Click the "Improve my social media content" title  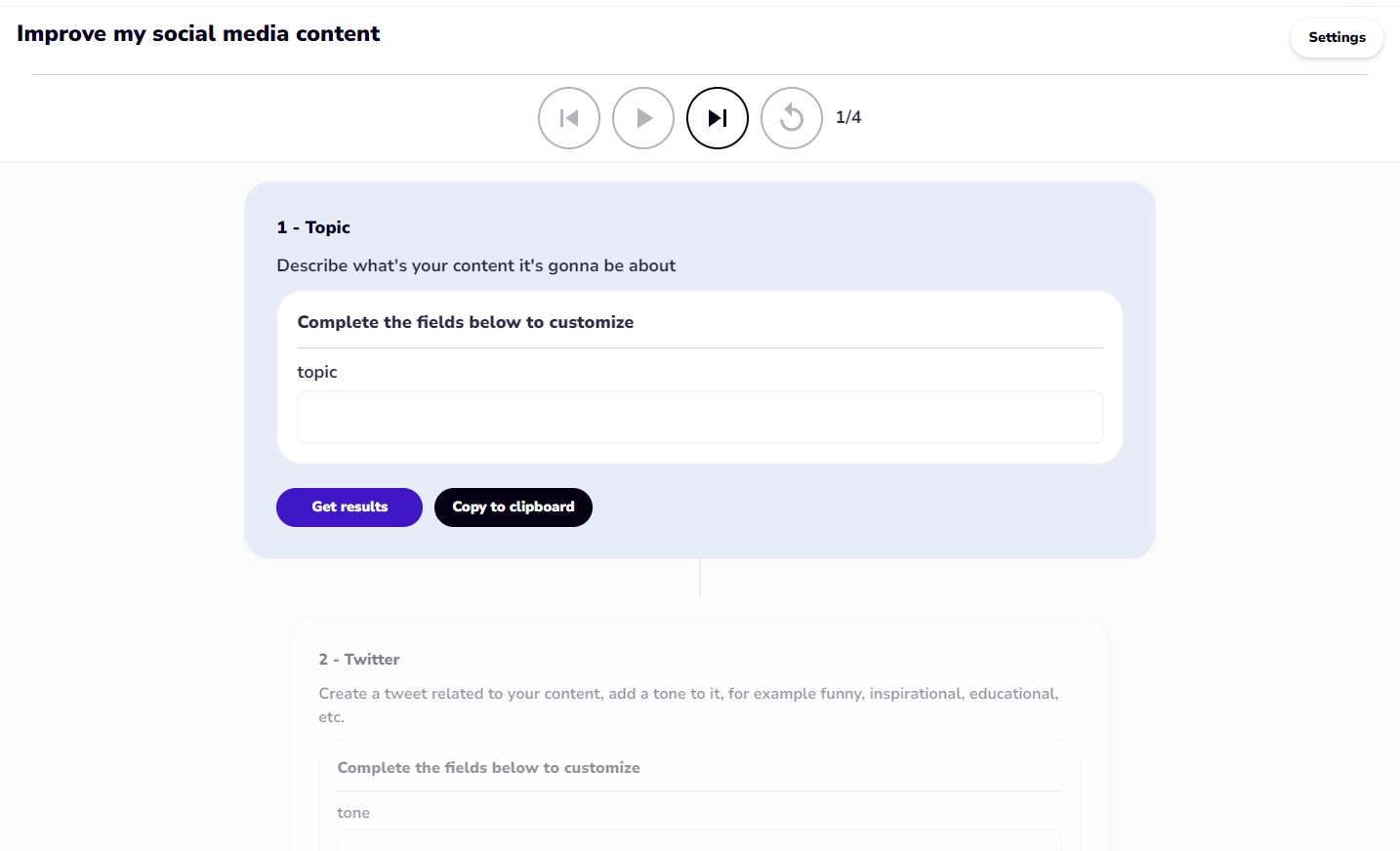coord(198,34)
